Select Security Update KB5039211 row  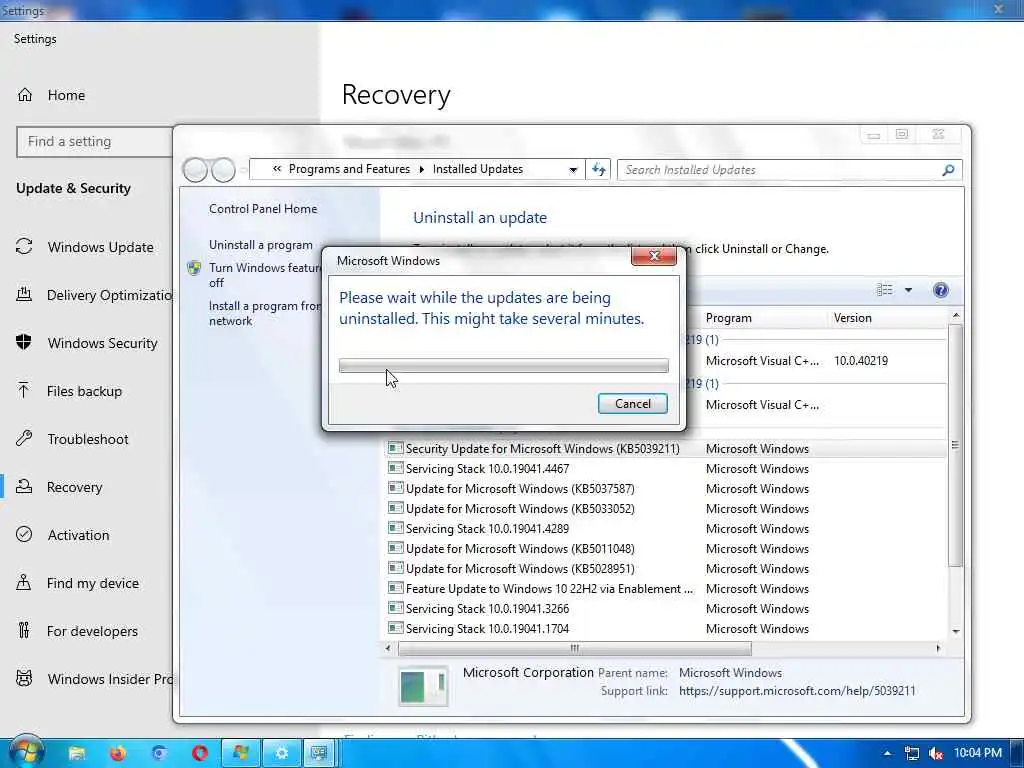tap(666, 449)
